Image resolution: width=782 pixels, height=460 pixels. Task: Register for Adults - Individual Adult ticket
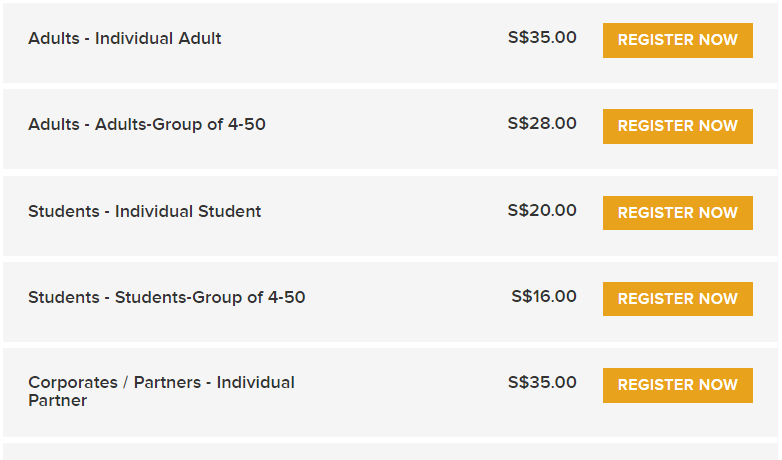point(677,40)
